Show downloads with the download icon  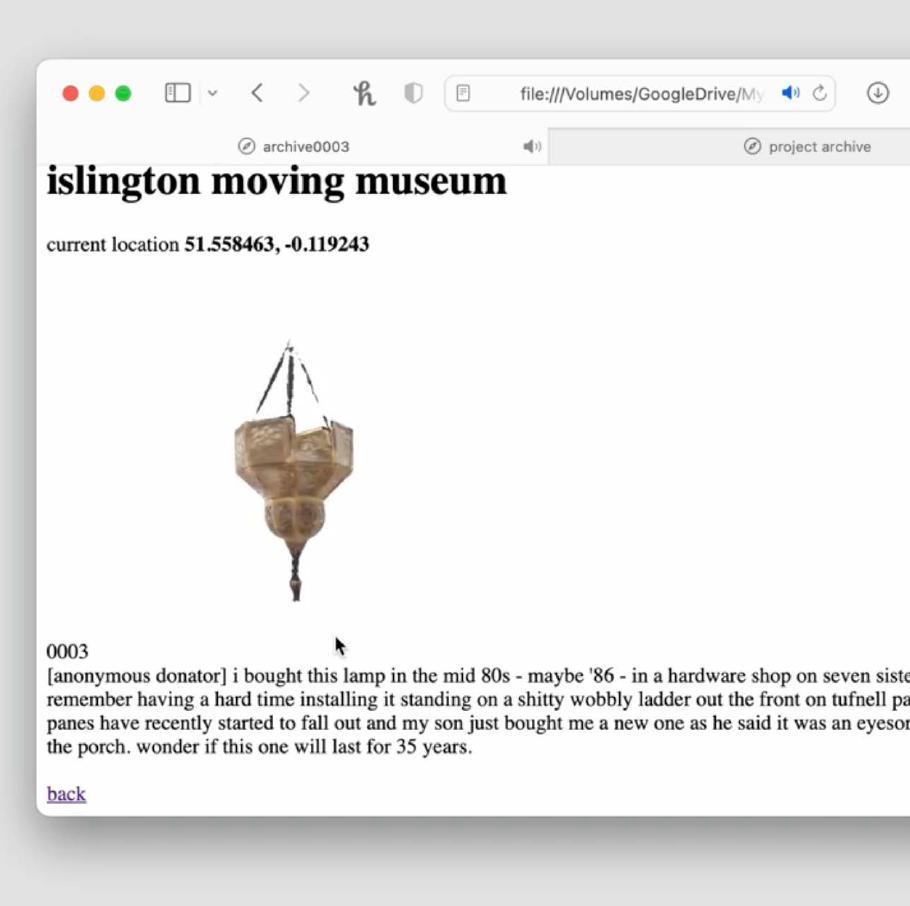(x=878, y=93)
